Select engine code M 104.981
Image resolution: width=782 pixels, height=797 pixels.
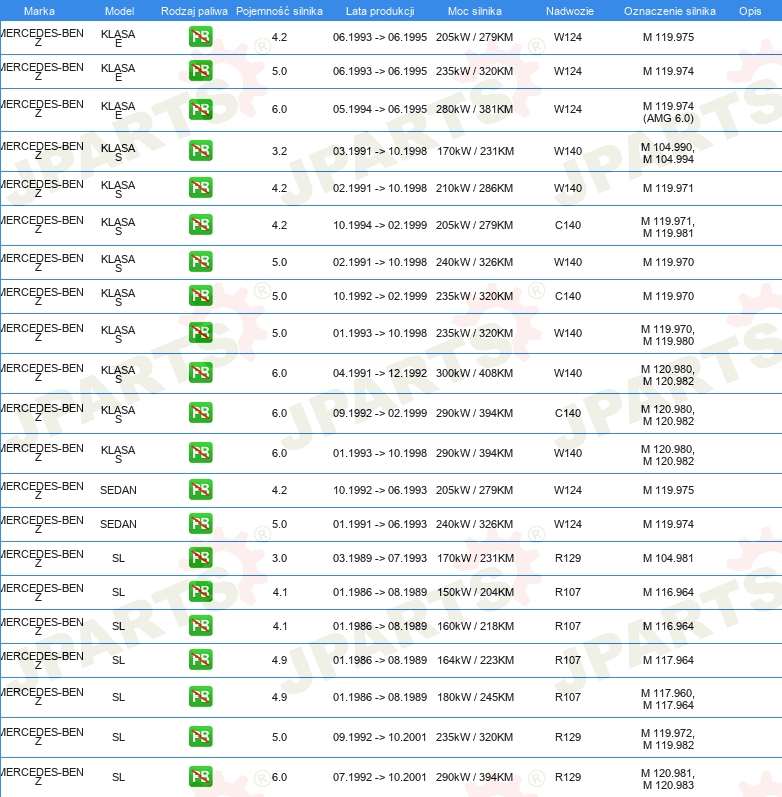pyautogui.click(x=668, y=558)
